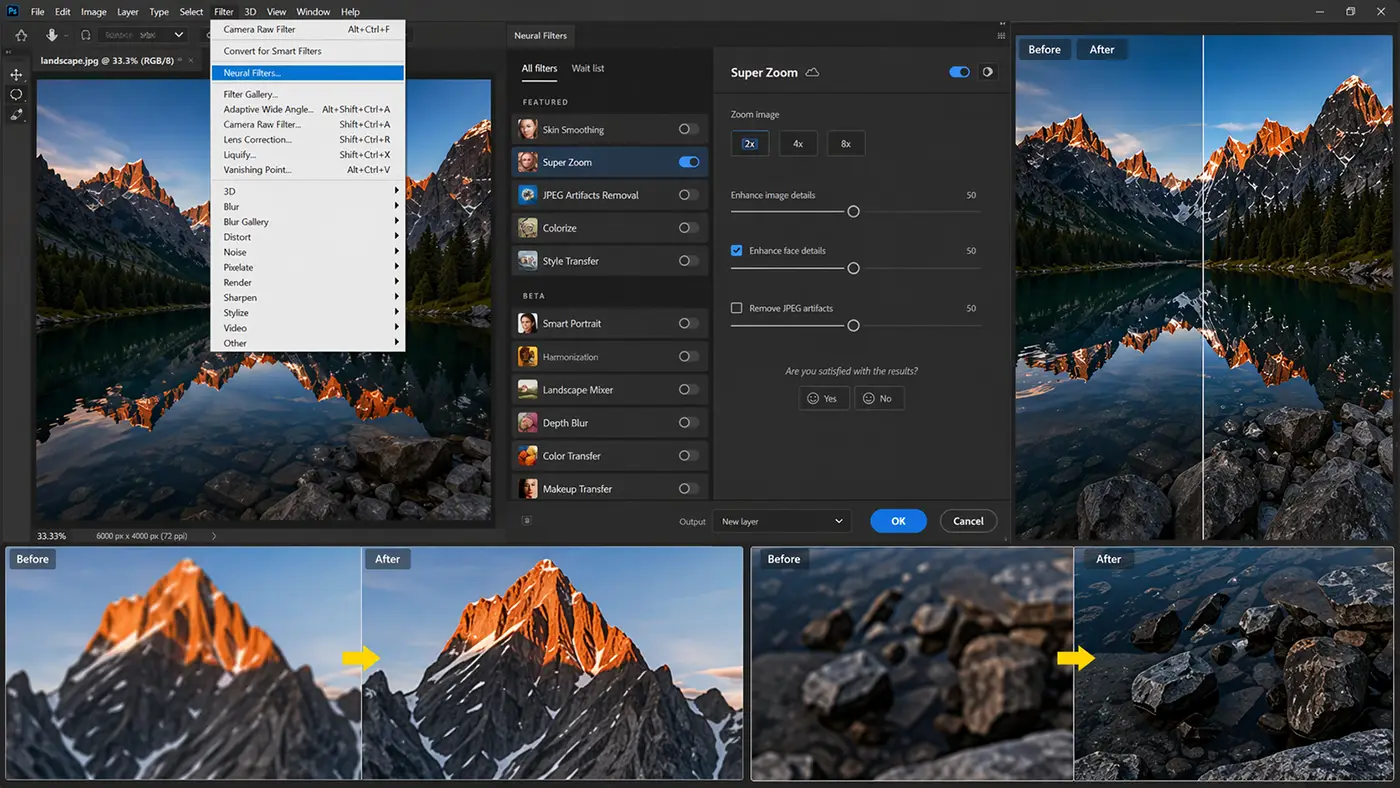Click the Makeup Transfer filter thumbnail icon
Viewport: 1400px width, 788px height.
(527, 488)
